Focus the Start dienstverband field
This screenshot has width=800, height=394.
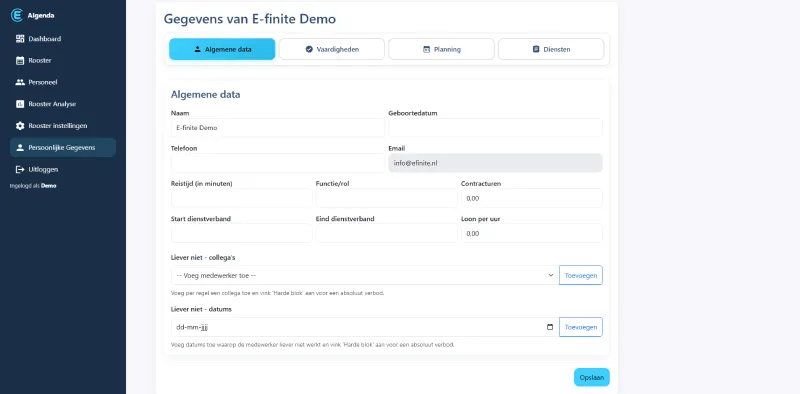[x=242, y=233]
